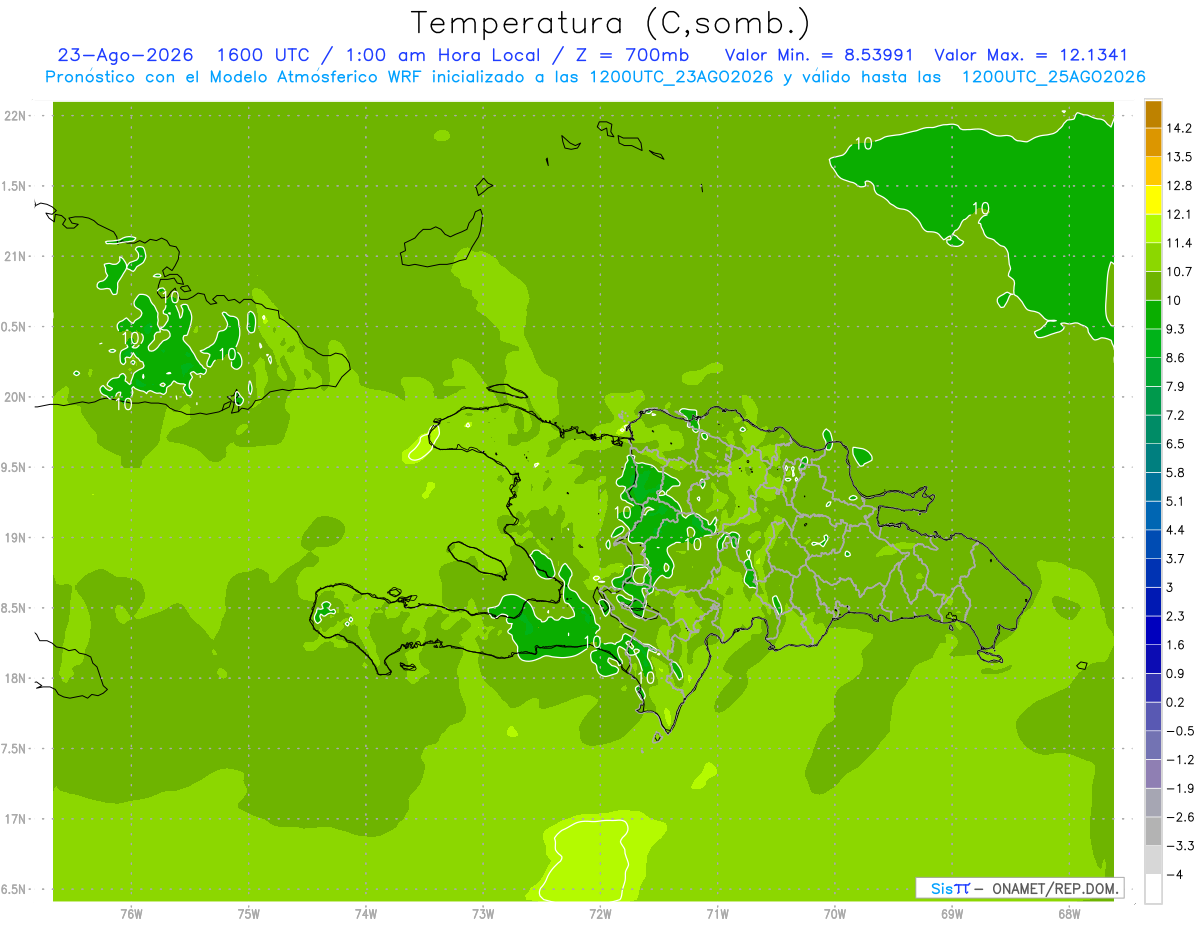Click "Valor Min. = 8.53991" text
This screenshot has width=1200, height=927.
coord(818,55)
